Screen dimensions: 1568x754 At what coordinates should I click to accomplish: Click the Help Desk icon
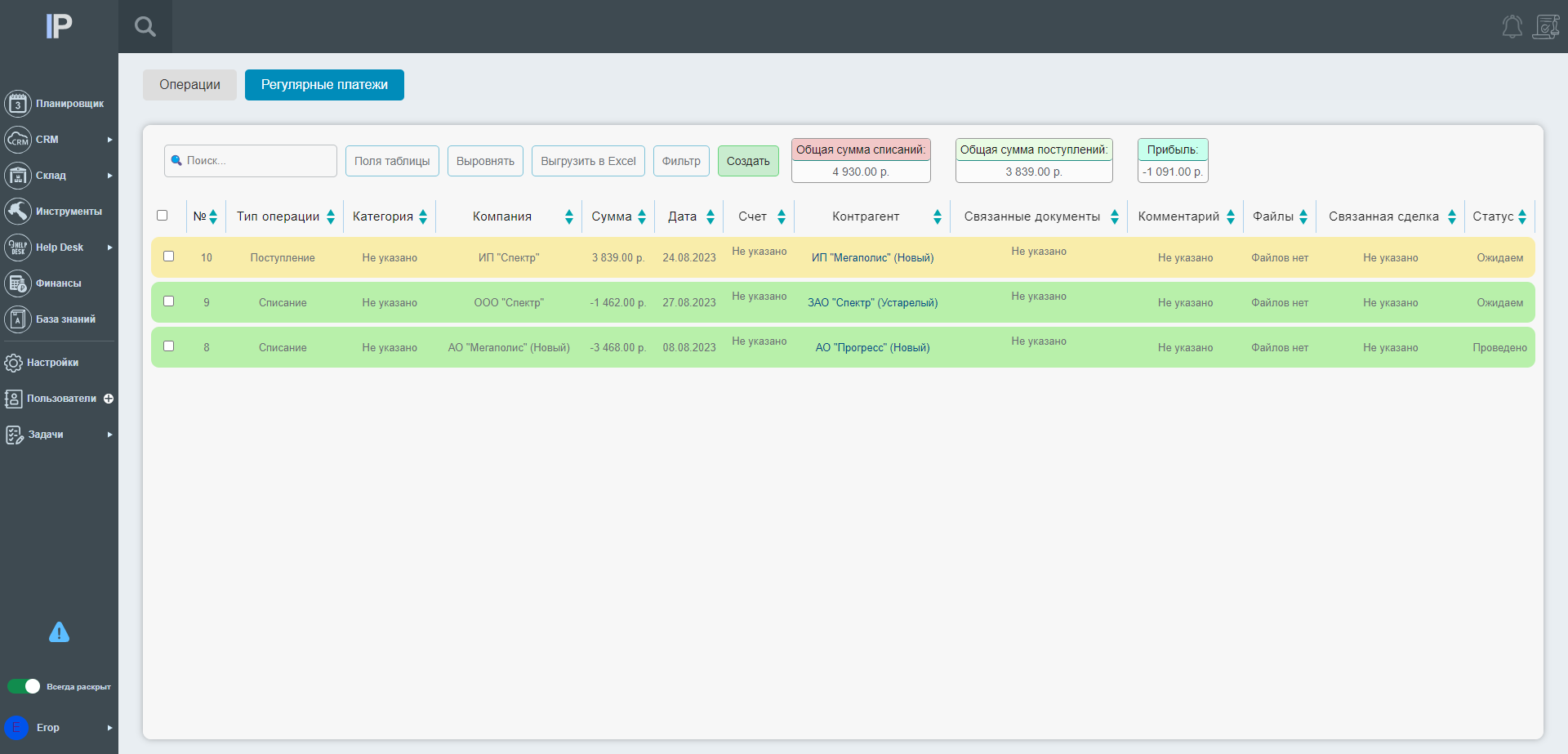point(18,248)
